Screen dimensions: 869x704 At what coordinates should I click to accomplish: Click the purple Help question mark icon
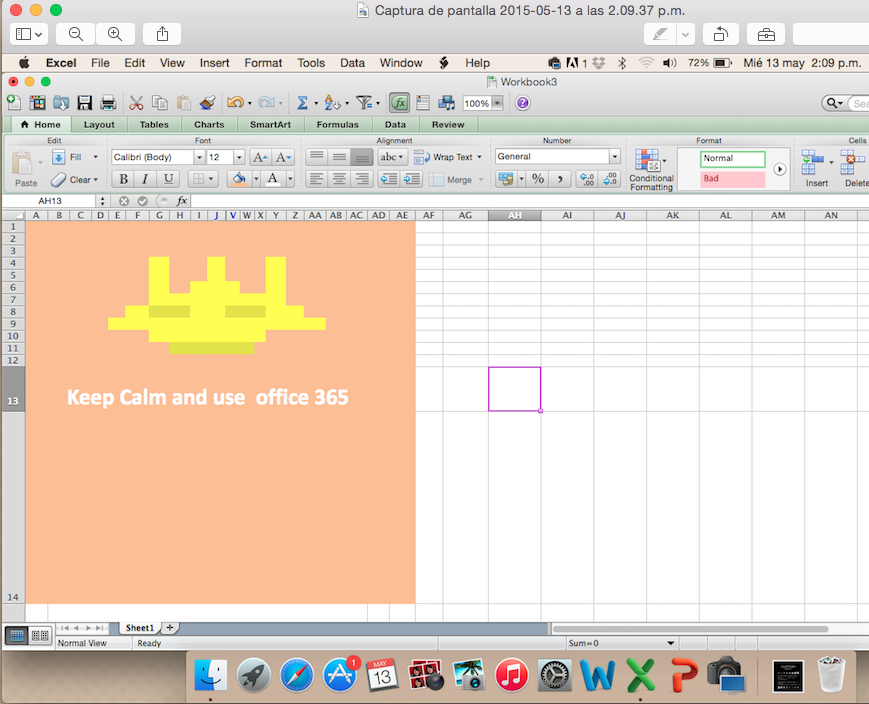pos(522,103)
